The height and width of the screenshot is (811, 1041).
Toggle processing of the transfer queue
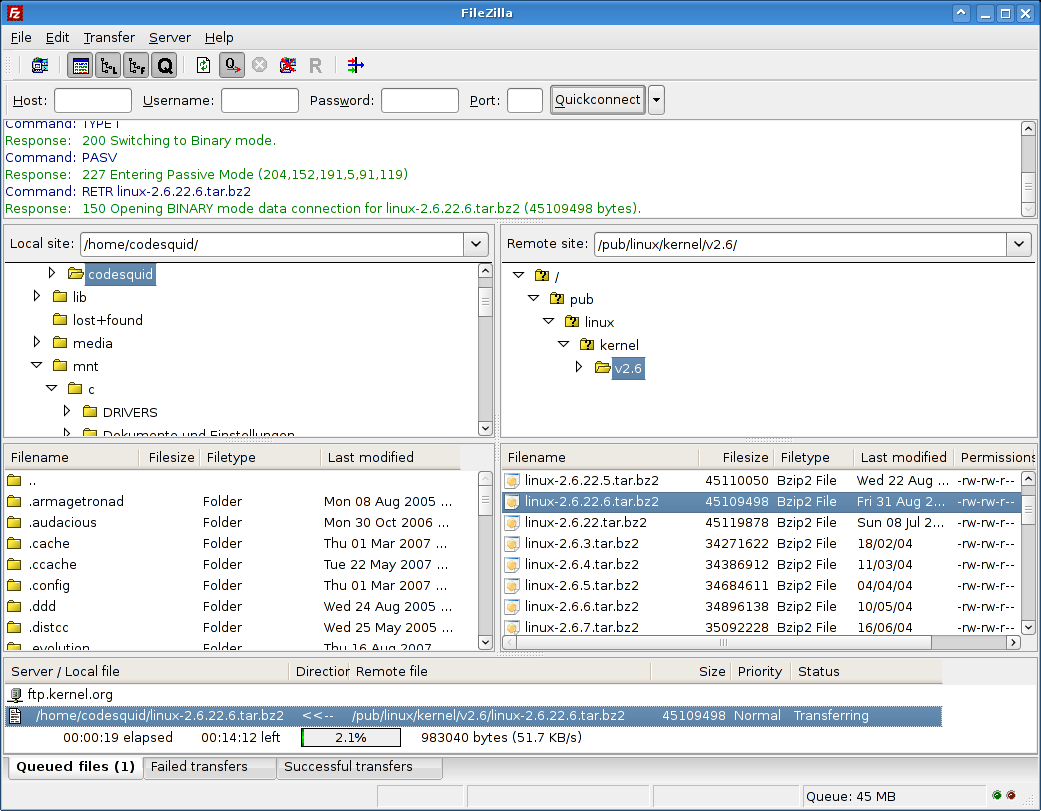(x=231, y=65)
